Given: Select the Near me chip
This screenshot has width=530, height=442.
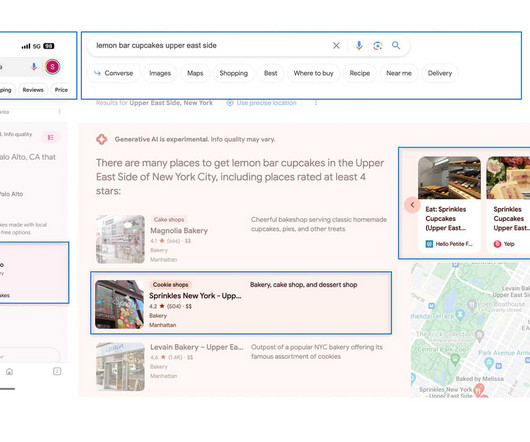Looking at the screenshot, I should 399,73.
